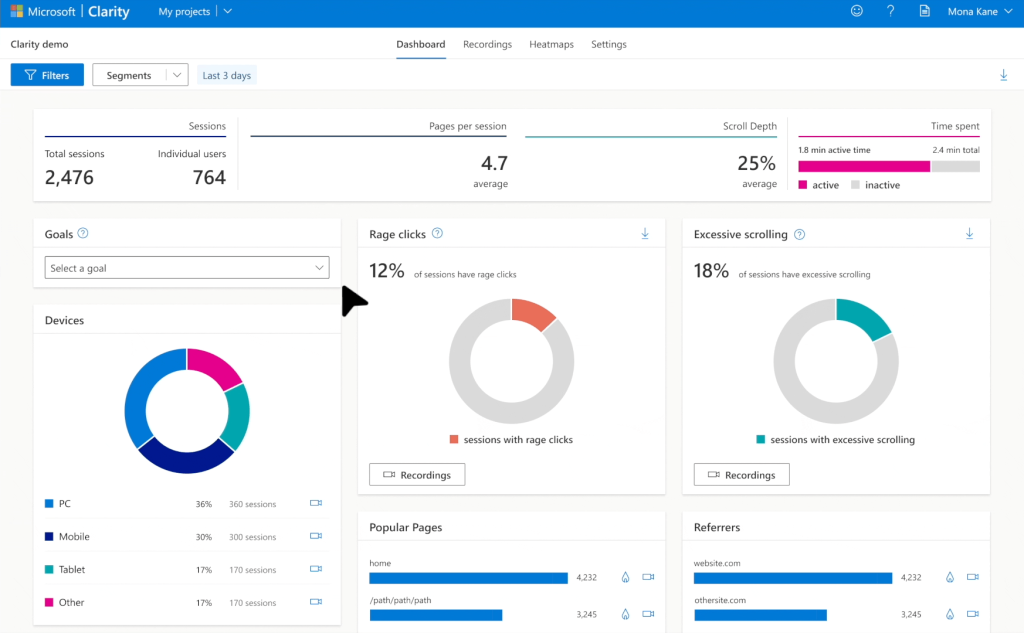Open Excessive scrolling Recordings button
The height and width of the screenshot is (633, 1024).
741,475
